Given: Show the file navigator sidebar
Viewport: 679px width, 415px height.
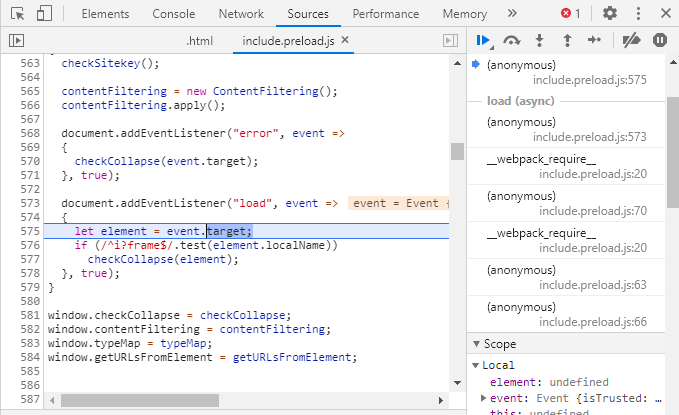Looking at the screenshot, I should coord(16,41).
